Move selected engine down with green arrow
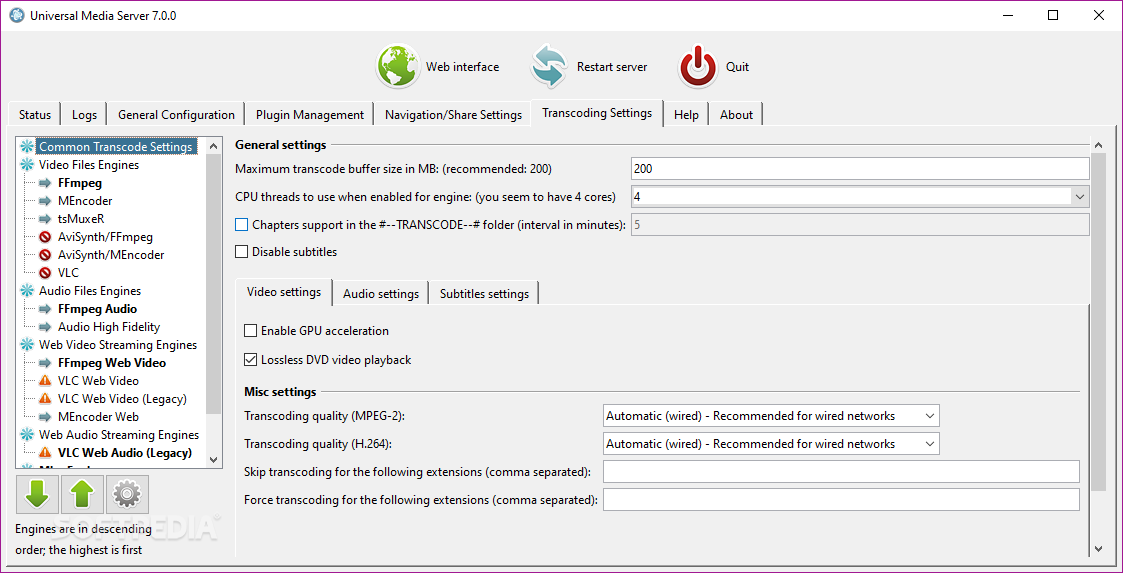Image resolution: width=1123 pixels, height=573 pixels. 37,493
